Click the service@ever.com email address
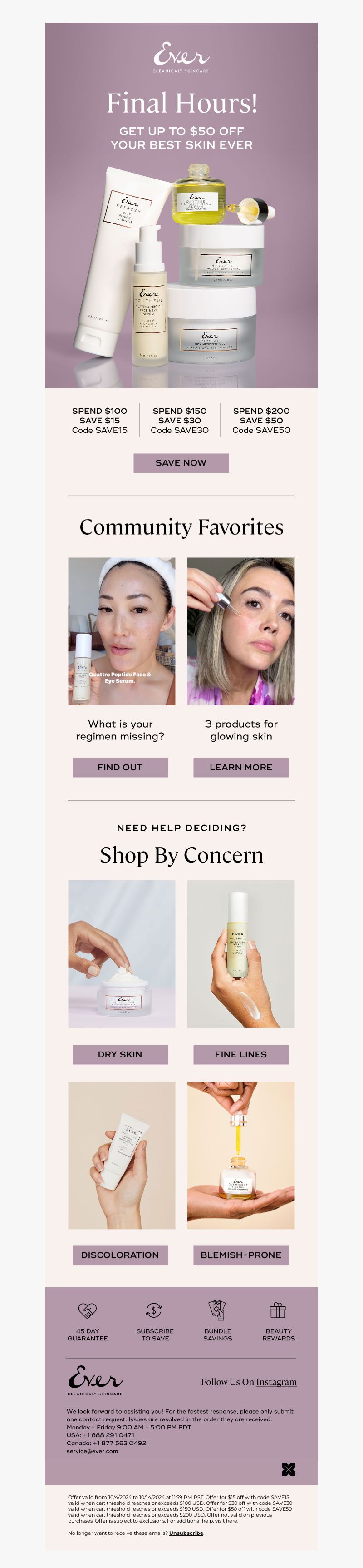This screenshot has height=1568, width=363. pos(93,1451)
